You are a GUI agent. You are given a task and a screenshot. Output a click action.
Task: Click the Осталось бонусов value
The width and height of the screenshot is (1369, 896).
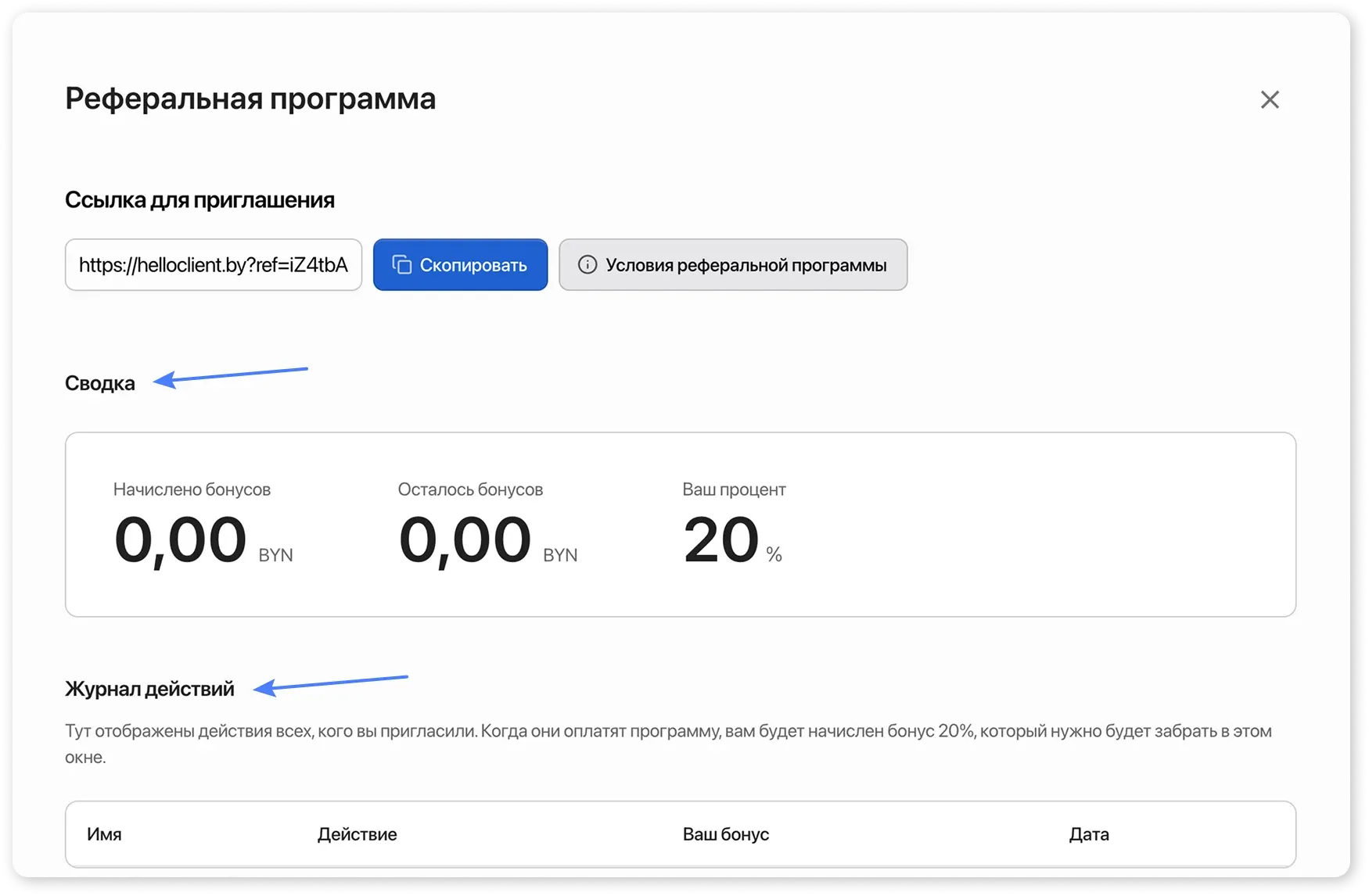(463, 538)
